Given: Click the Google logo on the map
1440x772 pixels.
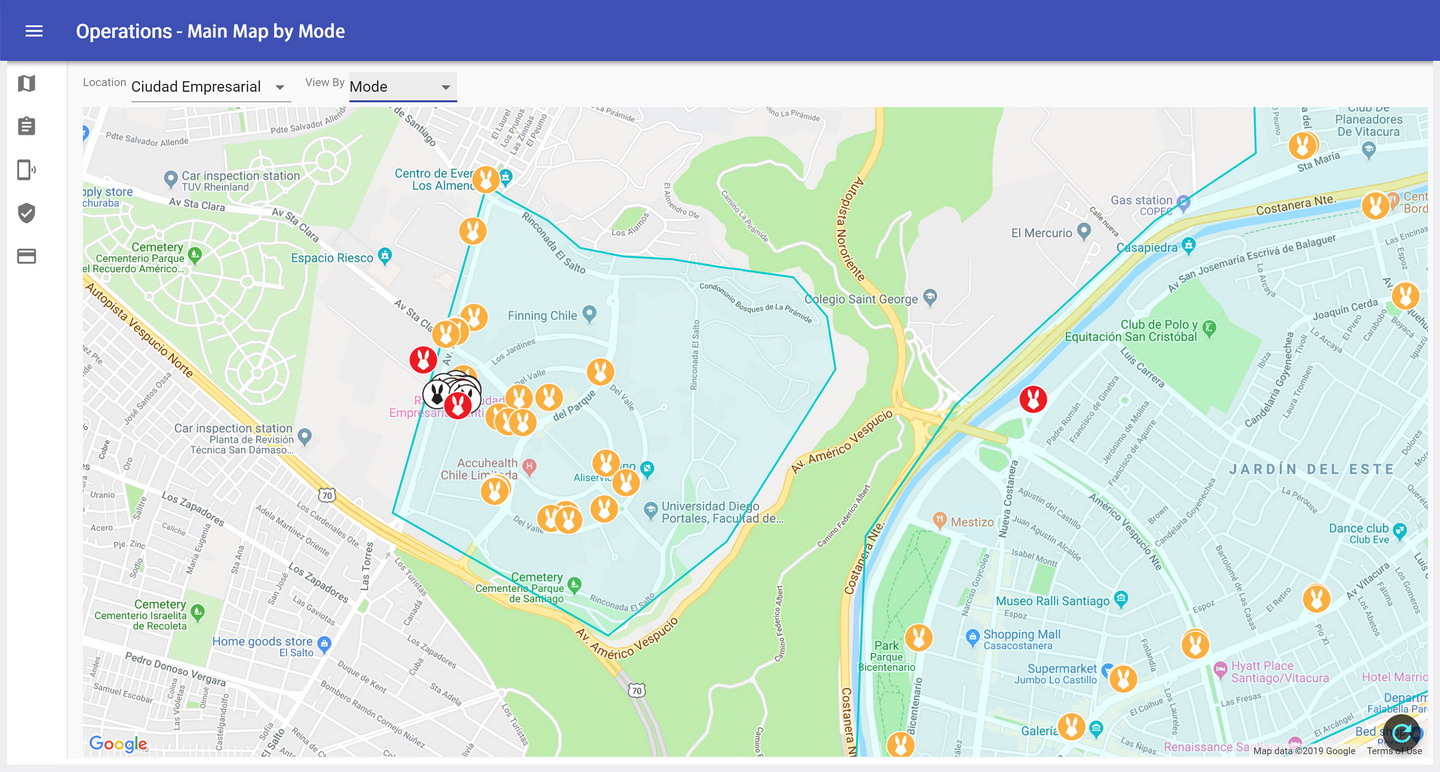Looking at the screenshot, I should (x=118, y=743).
